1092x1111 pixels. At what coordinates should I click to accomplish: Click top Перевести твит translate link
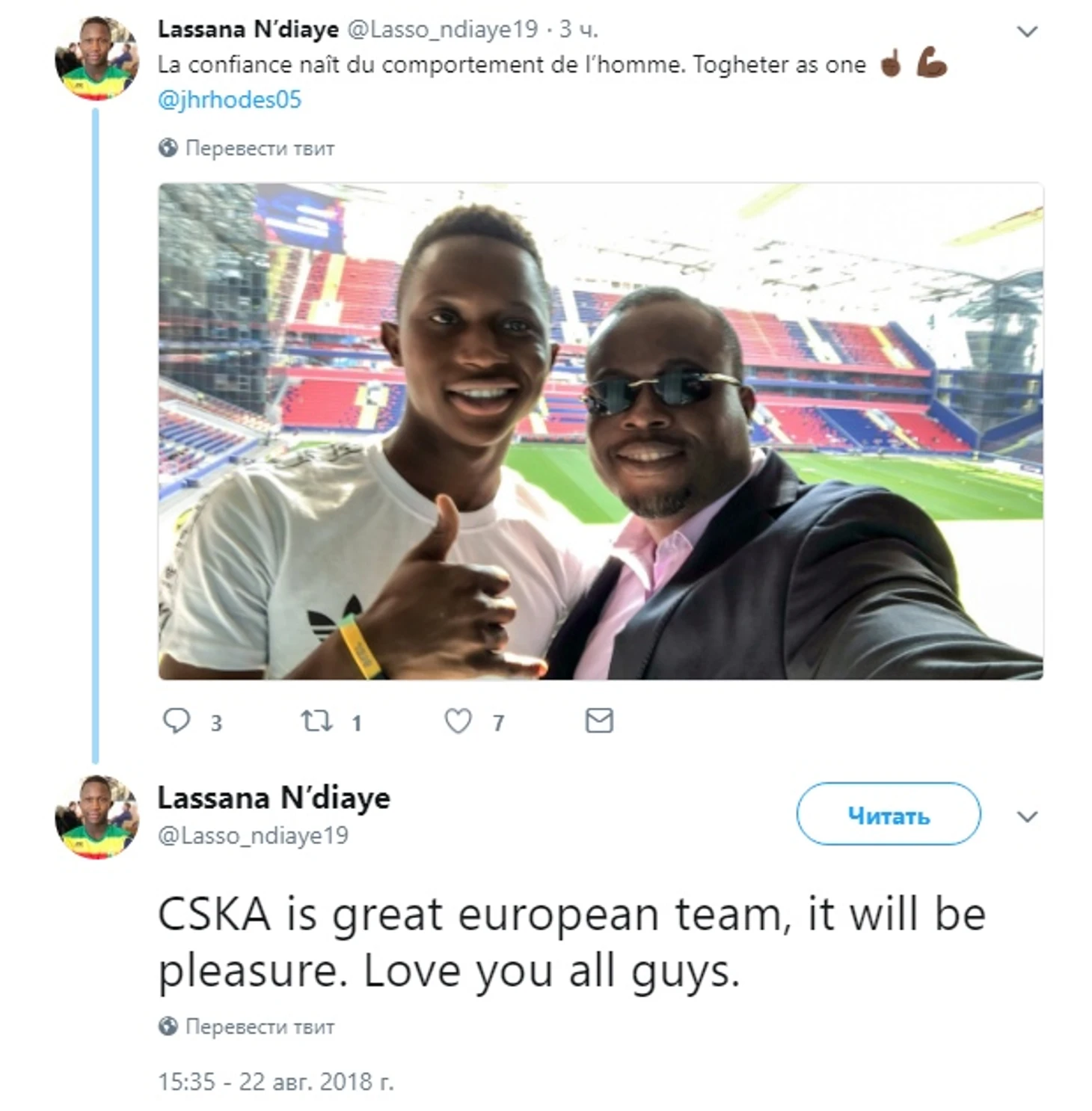pos(260,148)
